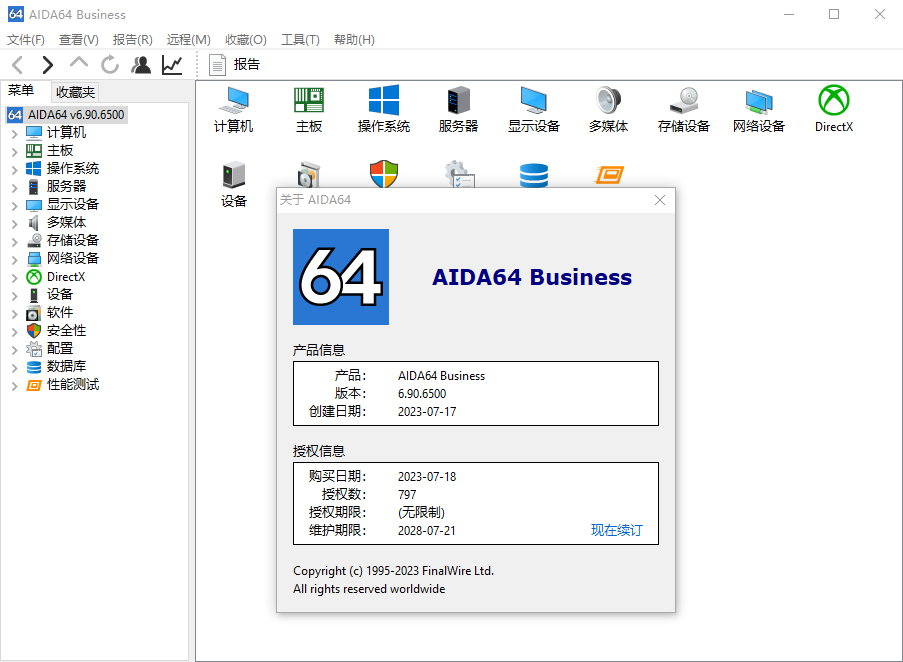Click the FinalWire copyright line
This screenshot has height=662, width=903.
pos(393,570)
